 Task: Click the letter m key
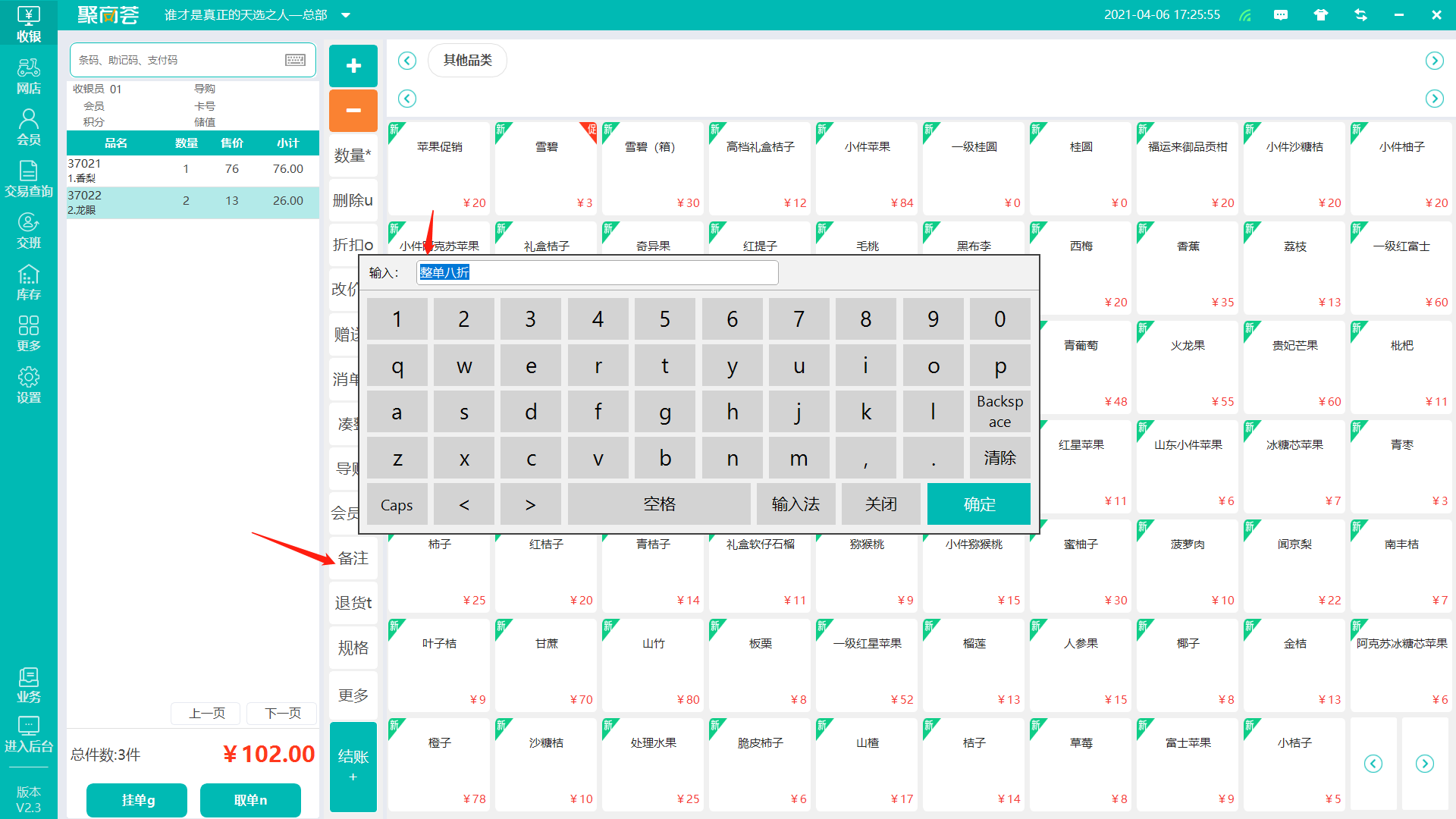[x=799, y=458]
